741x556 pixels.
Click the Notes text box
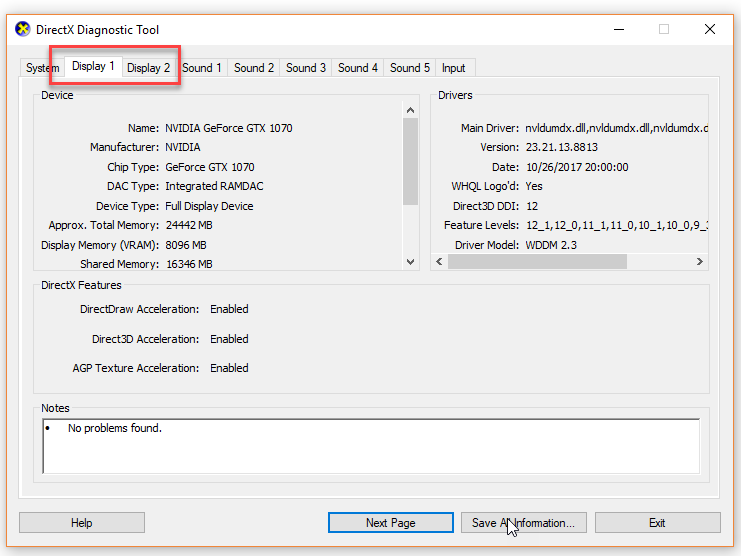coord(371,446)
